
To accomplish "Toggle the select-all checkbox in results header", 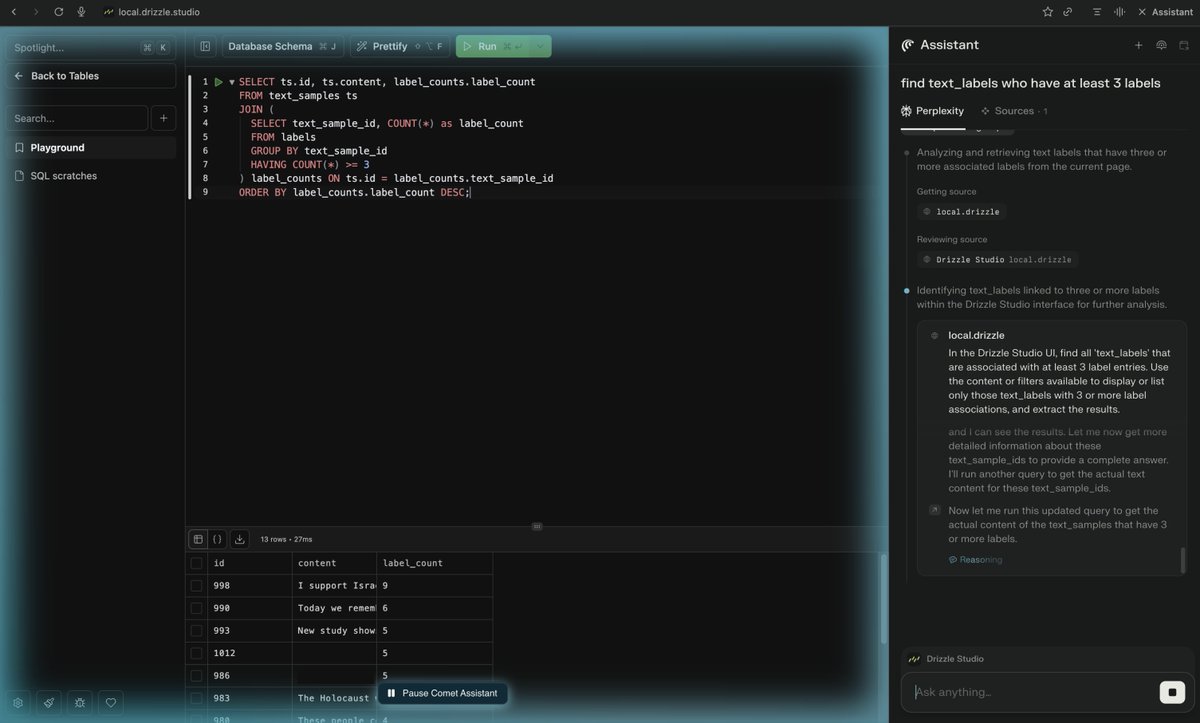I will pyautogui.click(x=196, y=563).
